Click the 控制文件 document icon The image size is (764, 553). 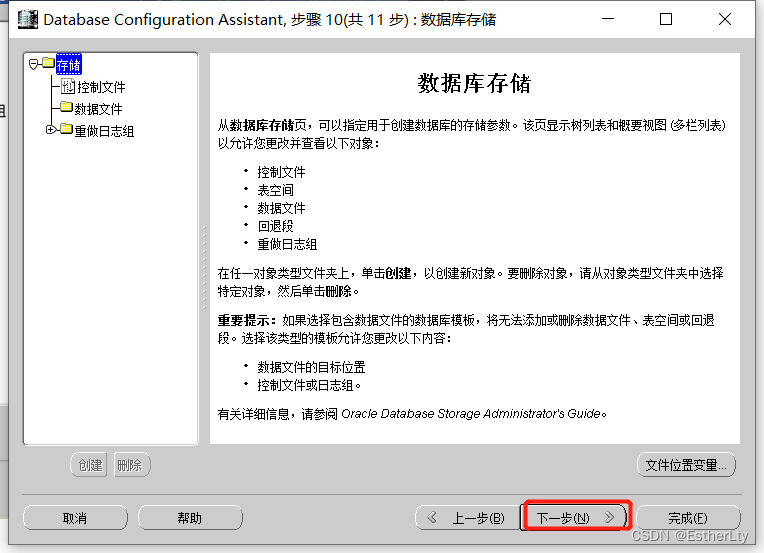(68, 86)
